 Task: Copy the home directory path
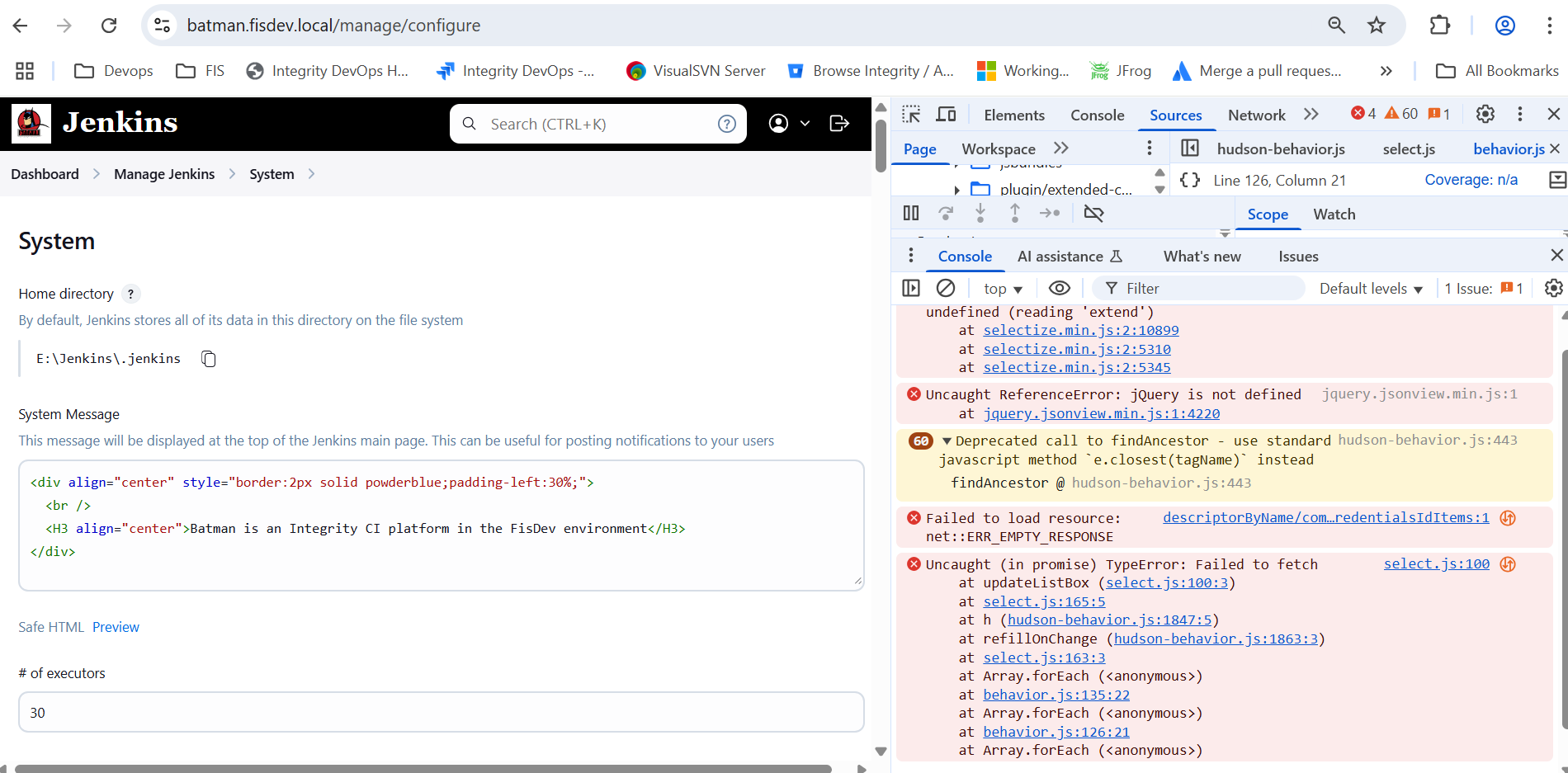point(209,359)
